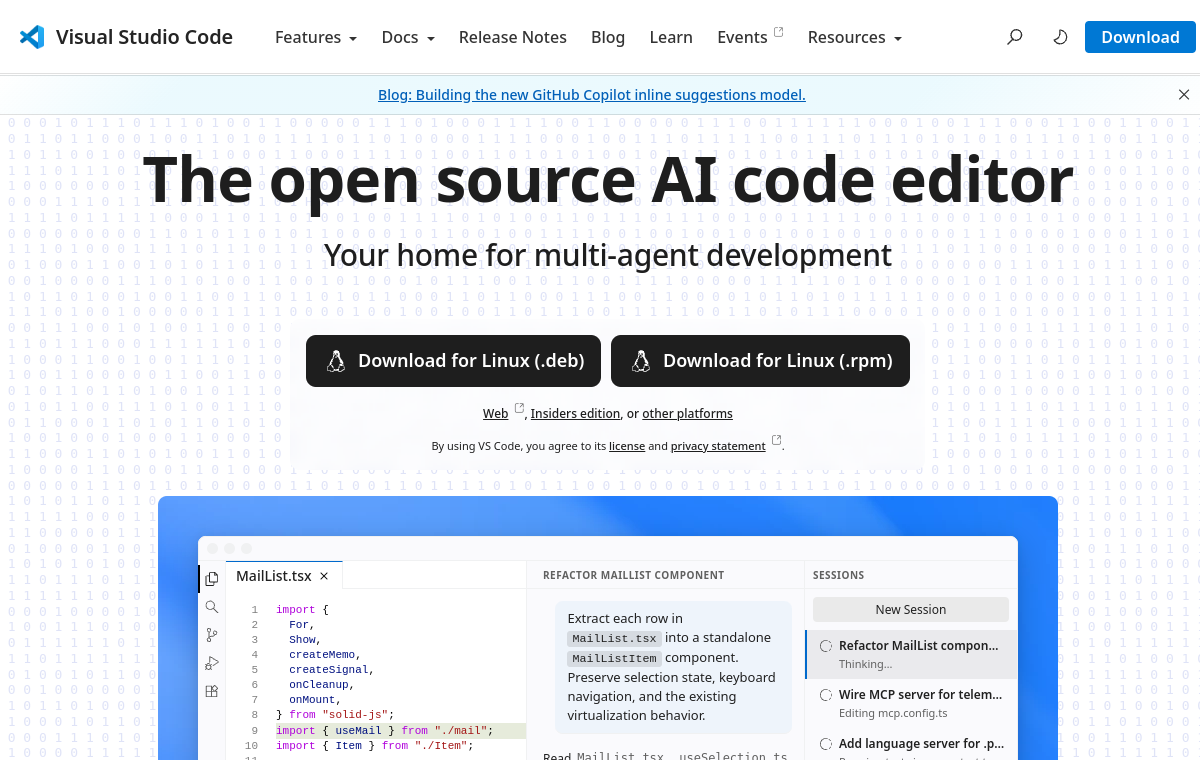Click the blue Download button in header
Screen dimensions: 1200x760
1140,37
